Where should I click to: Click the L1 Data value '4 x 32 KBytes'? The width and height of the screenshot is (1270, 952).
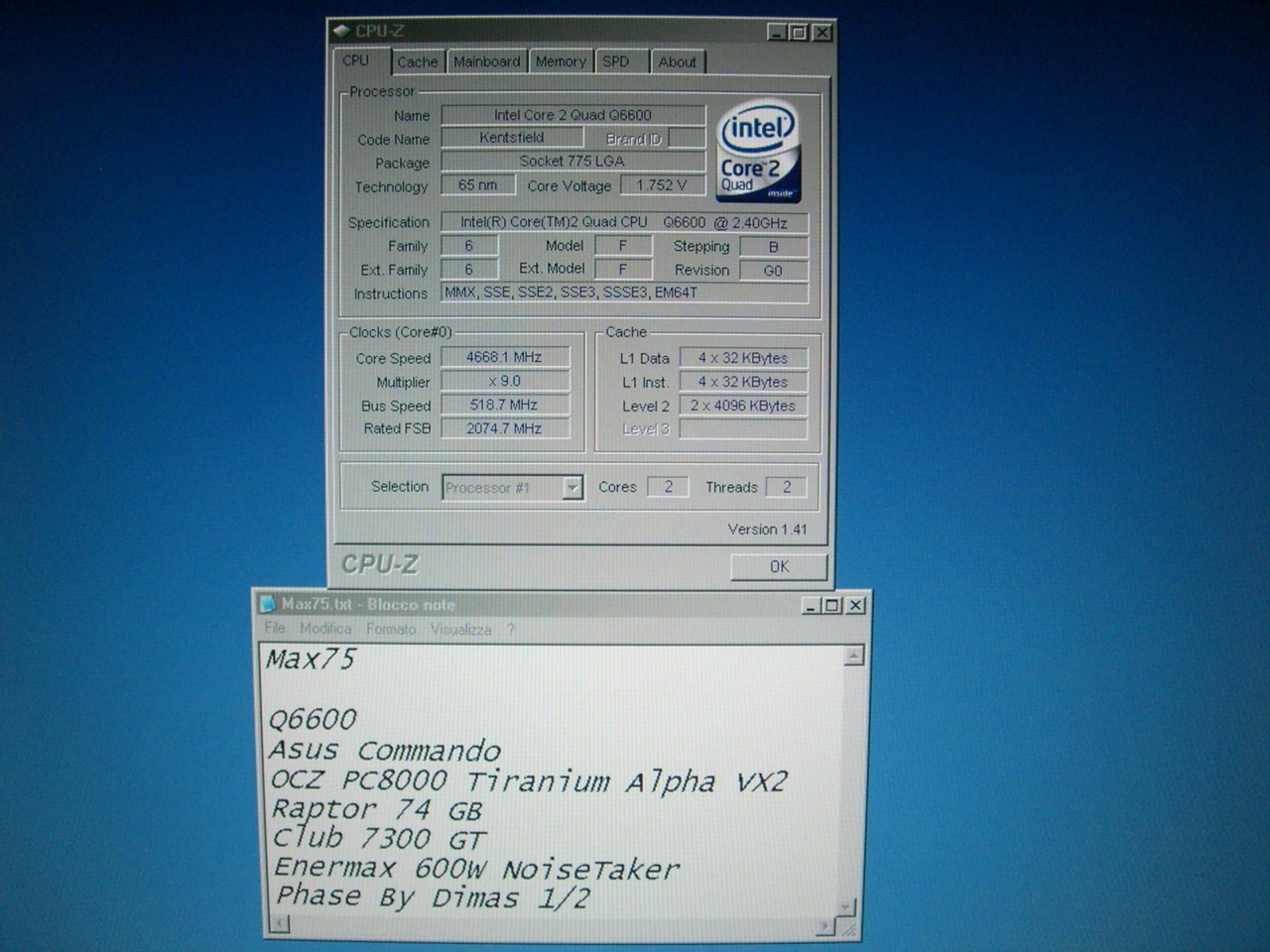click(743, 358)
